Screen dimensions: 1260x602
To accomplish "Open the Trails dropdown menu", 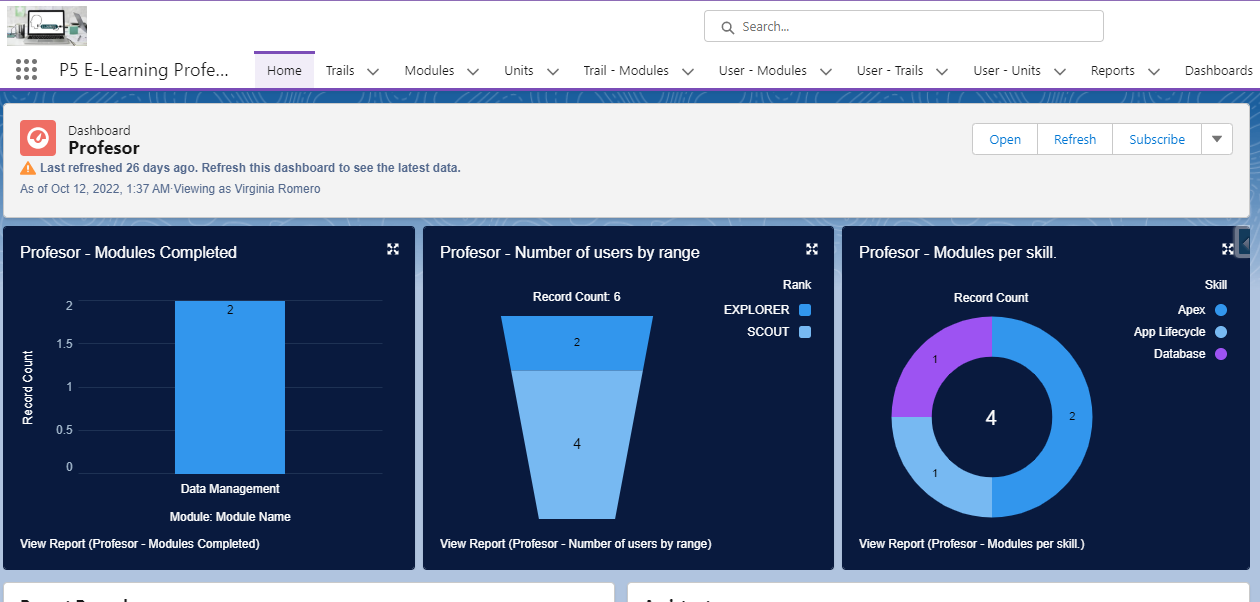I will (352, 70).
